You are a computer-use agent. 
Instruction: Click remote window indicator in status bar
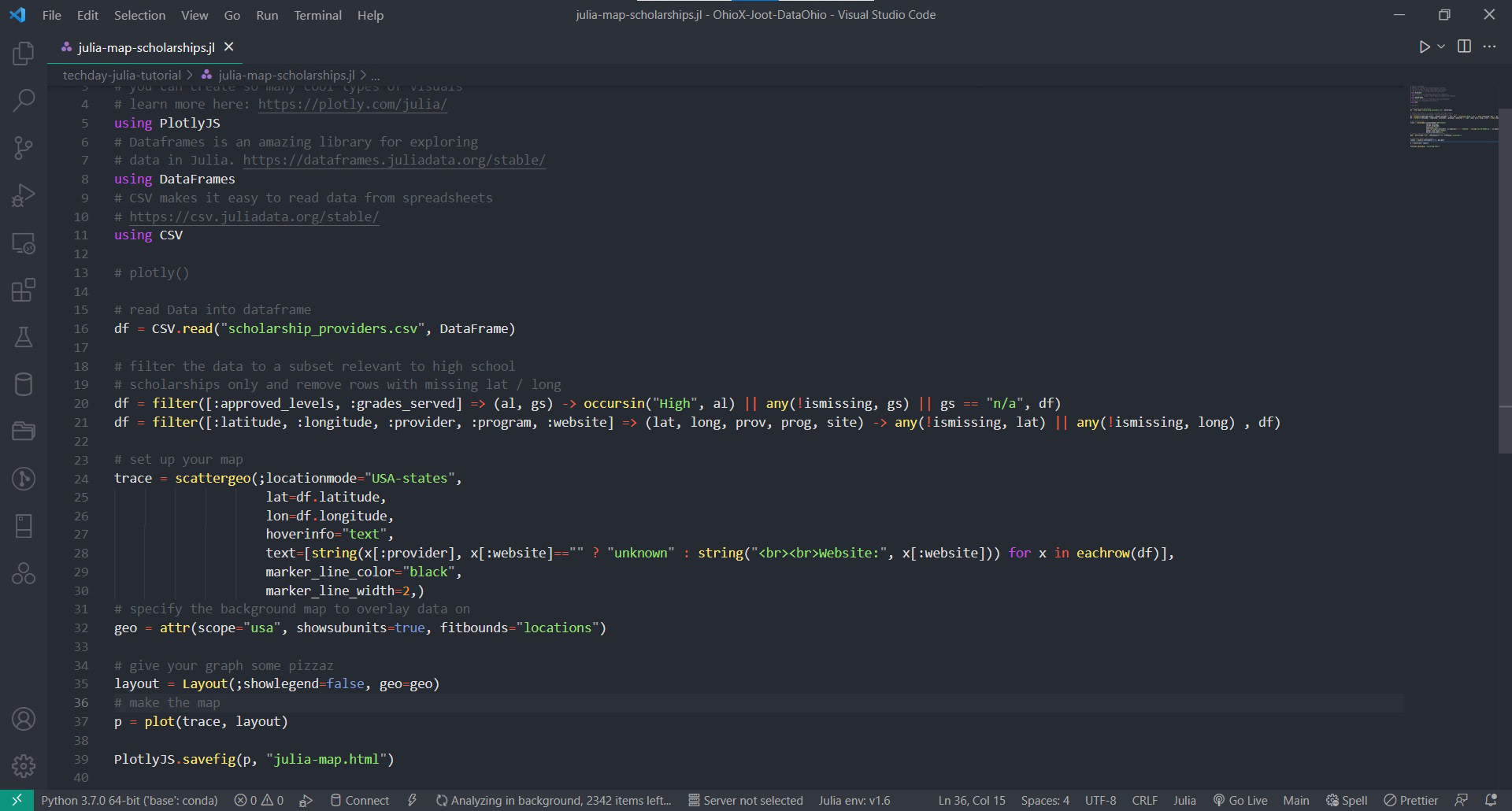tap(17, 800)
